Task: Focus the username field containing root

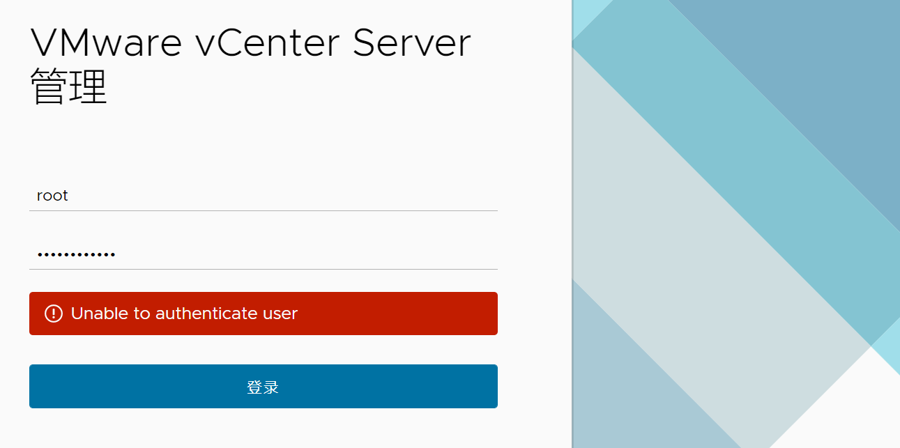Action: click(x=263, y=196)
